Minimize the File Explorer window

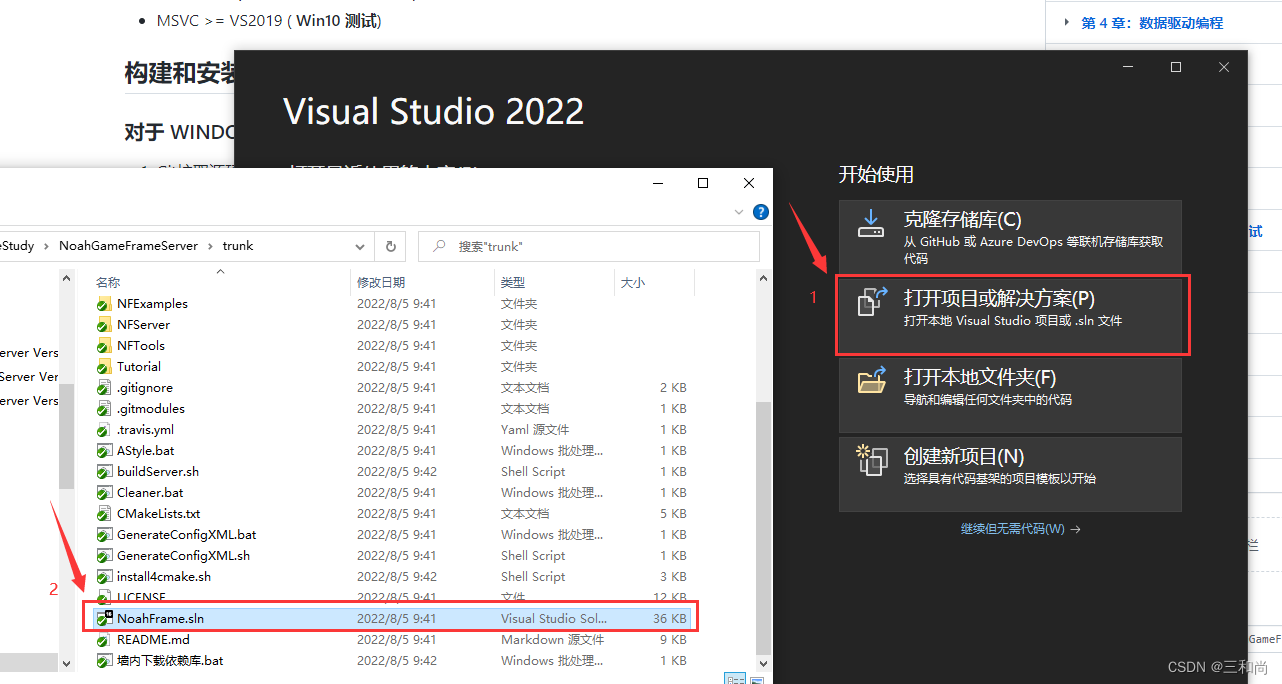coord(657,183)
